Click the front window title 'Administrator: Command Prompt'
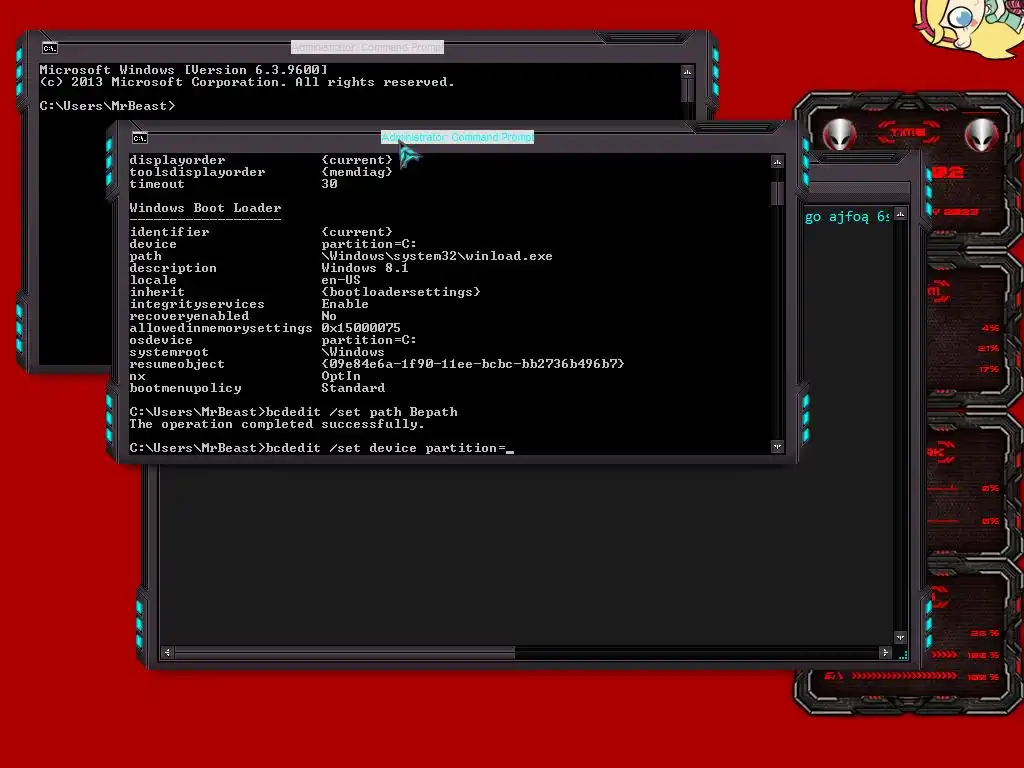 tap(458, 137)
